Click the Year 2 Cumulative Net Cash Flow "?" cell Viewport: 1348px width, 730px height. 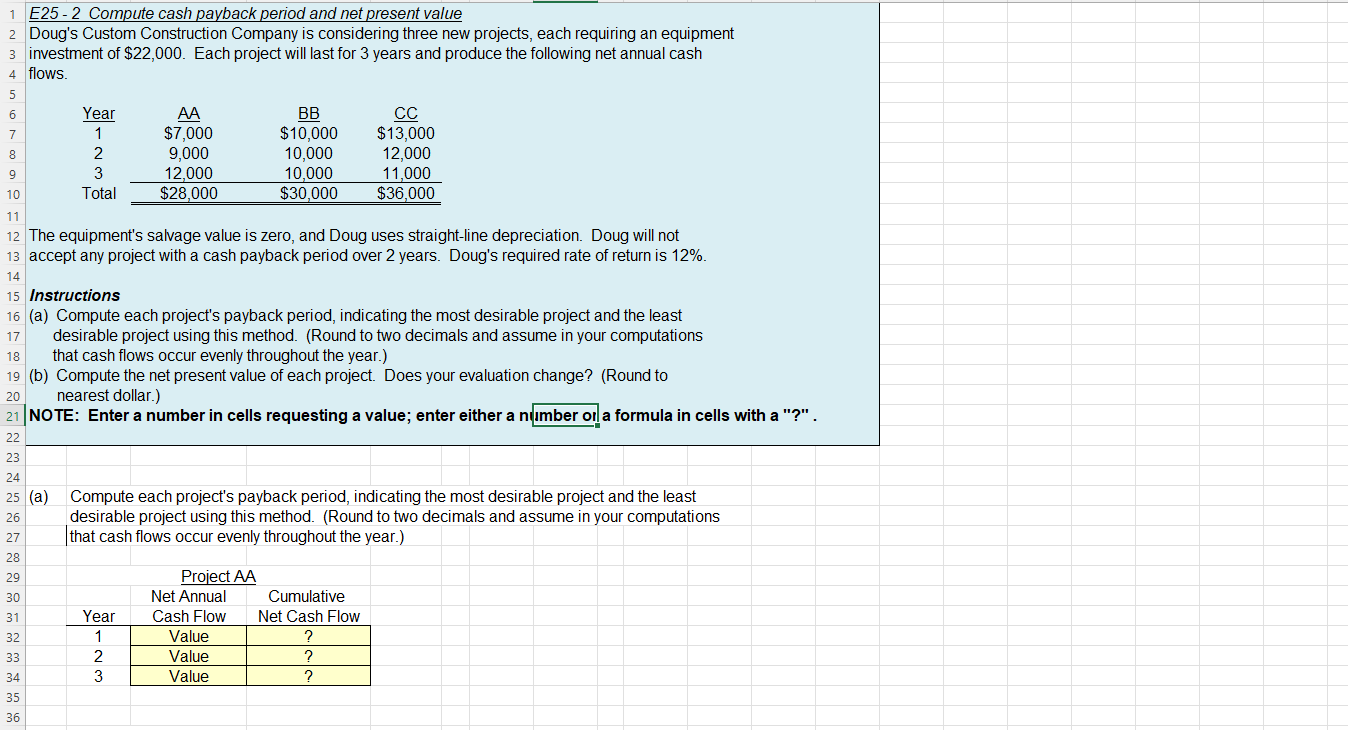pyautogui.click(x=308, y=656)
